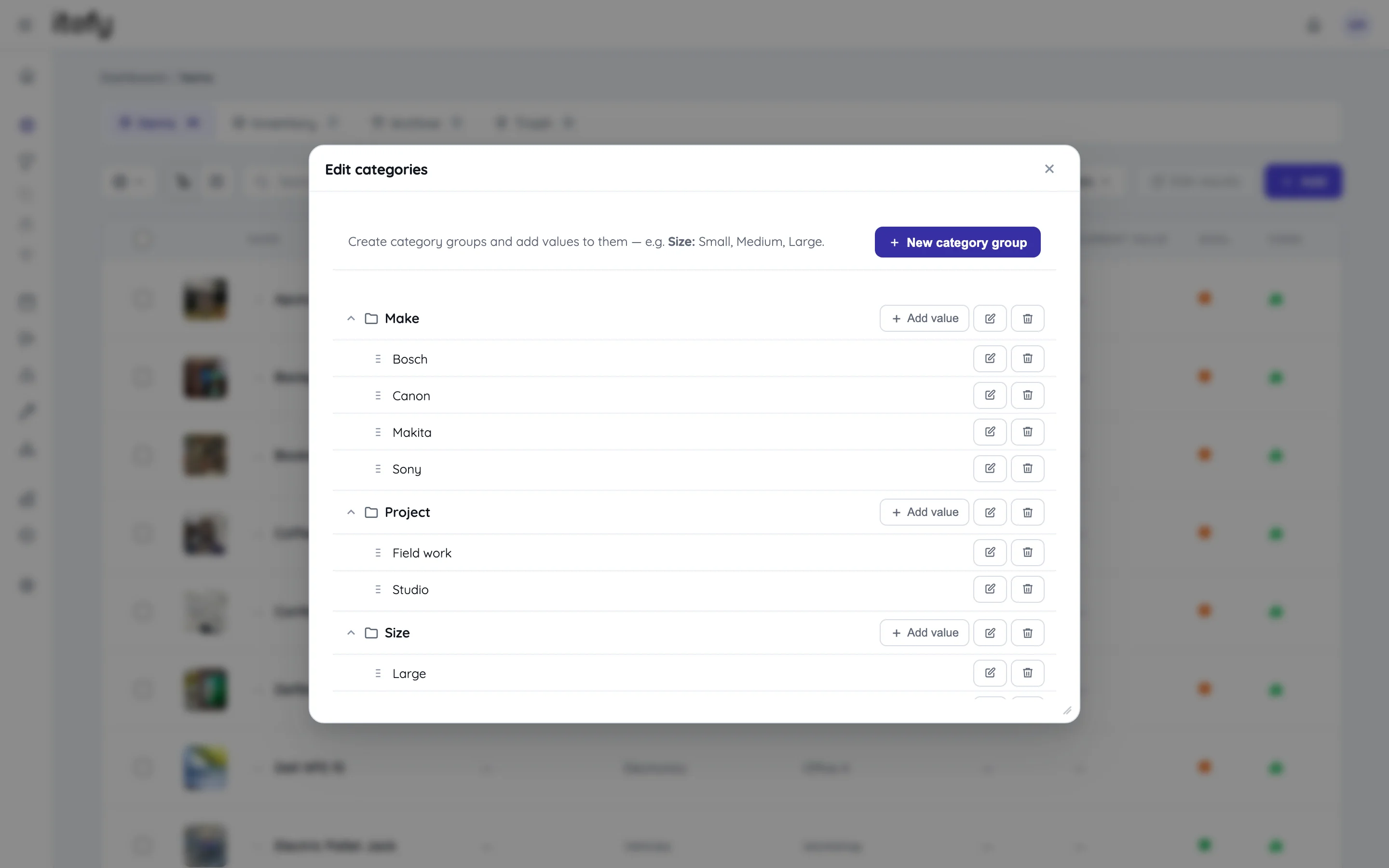
Task: Grab the Large row drag handle
Action: (378, 673)
